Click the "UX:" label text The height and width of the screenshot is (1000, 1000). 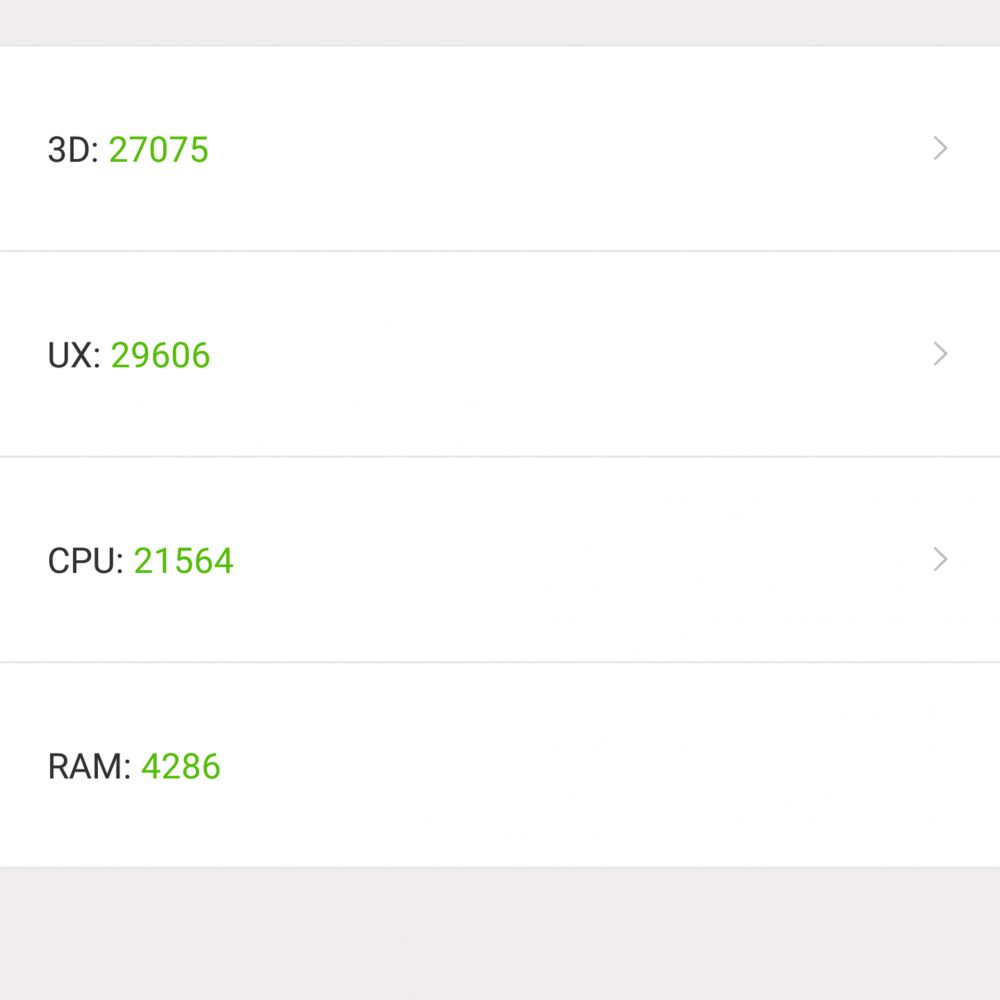tap(74, 355)
